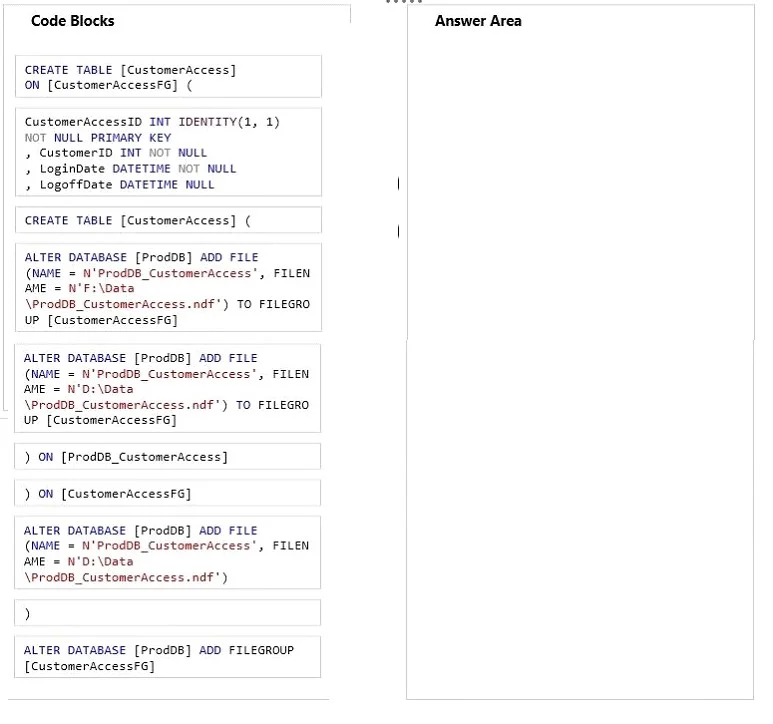Click bottom area of the Answer Area panel
The width and height of the screenshot is (773, 724).
click(x=580, y=641)
